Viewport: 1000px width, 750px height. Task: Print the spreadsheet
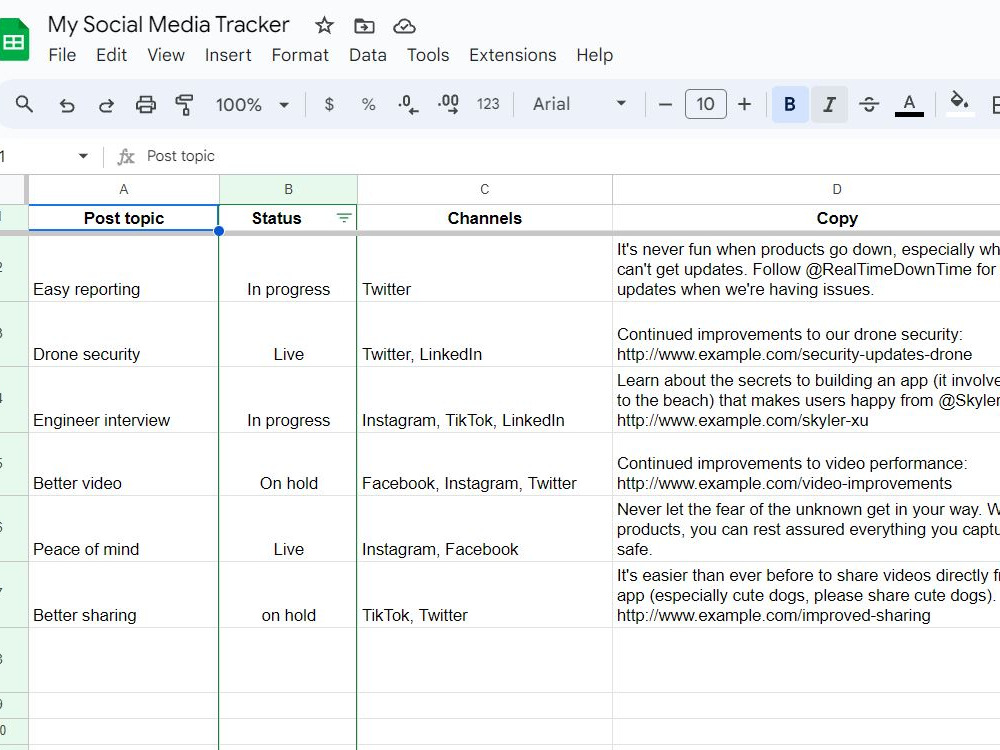[x=145, y=104]
